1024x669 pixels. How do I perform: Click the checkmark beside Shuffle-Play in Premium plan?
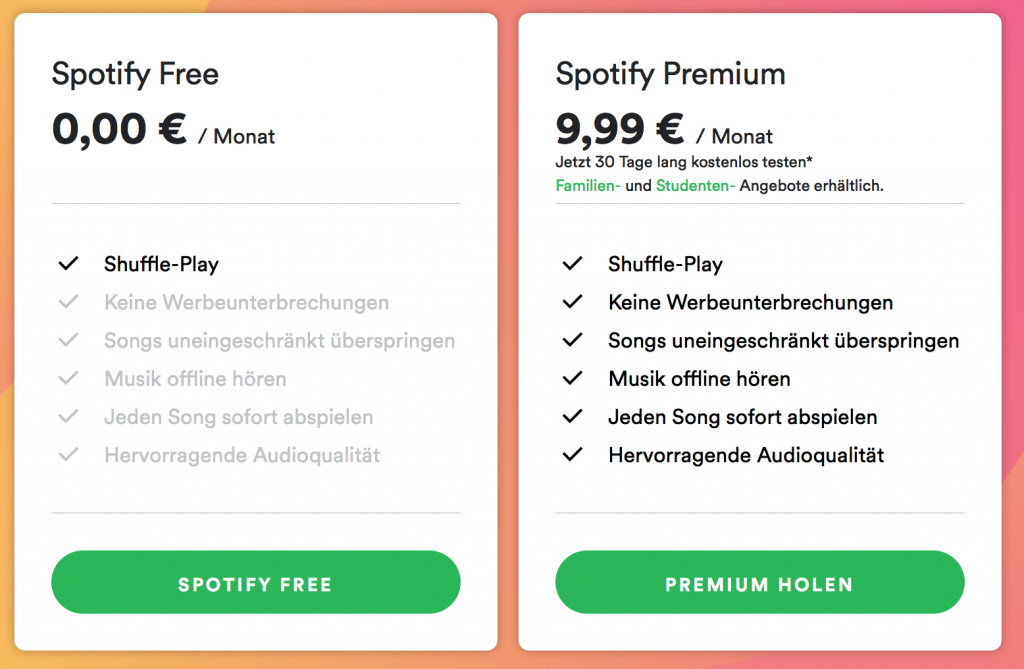pyautogui.click(x=573, y=263)
